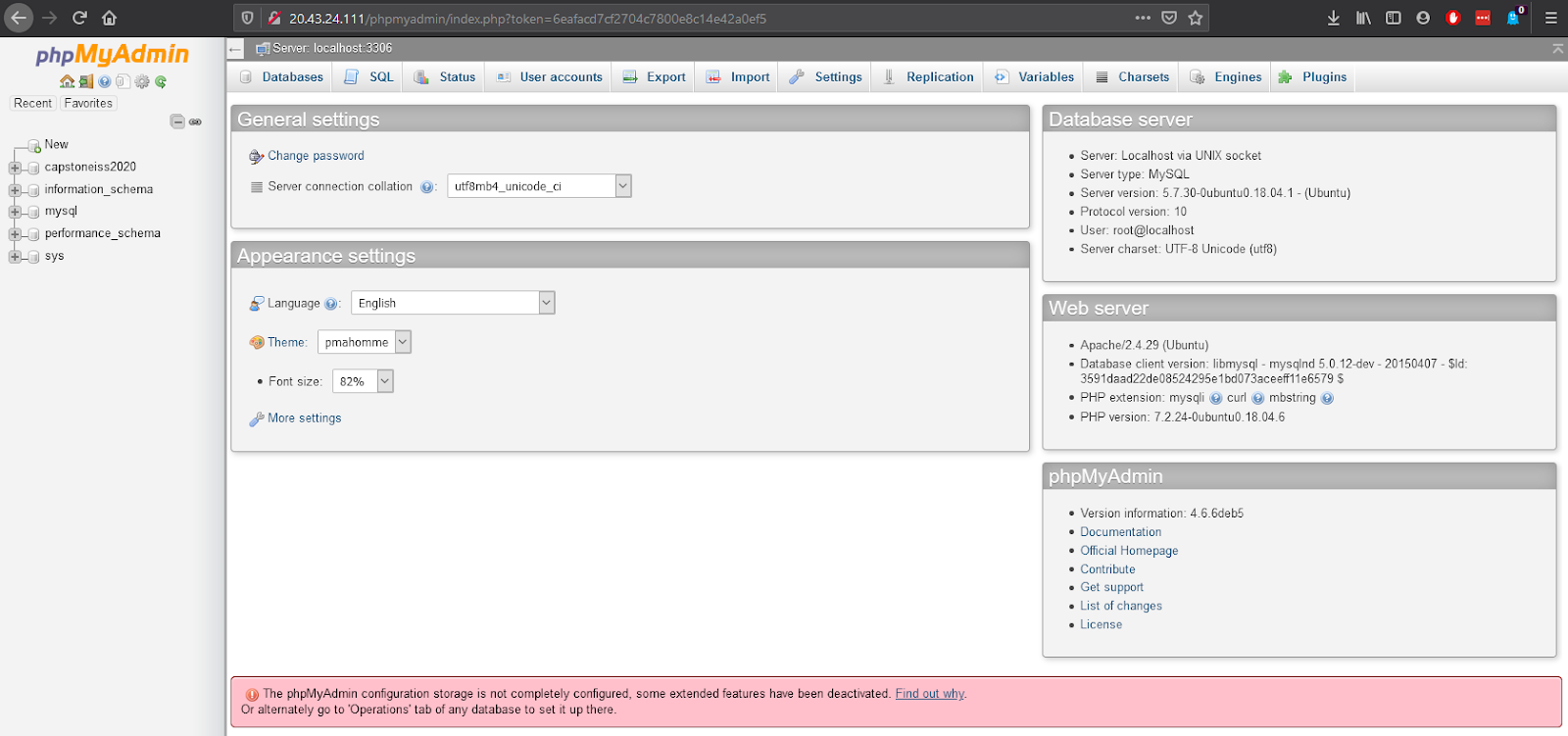Open Firefox account icon
1568x736 pixels.
click(x=1423, y=18)
